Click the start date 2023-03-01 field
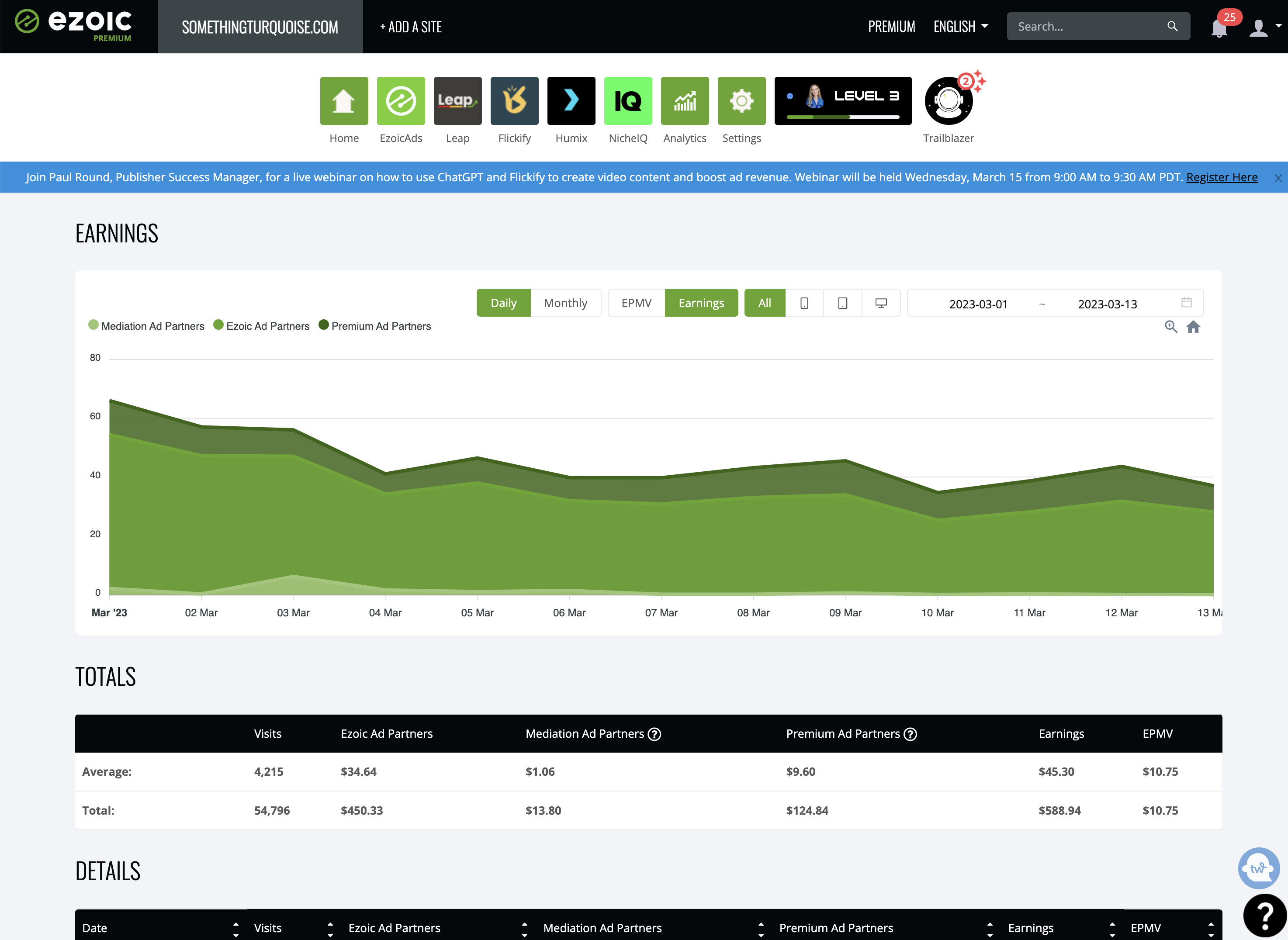The height and width of the screenshot is (940, 1288). [x=978, y=304]
